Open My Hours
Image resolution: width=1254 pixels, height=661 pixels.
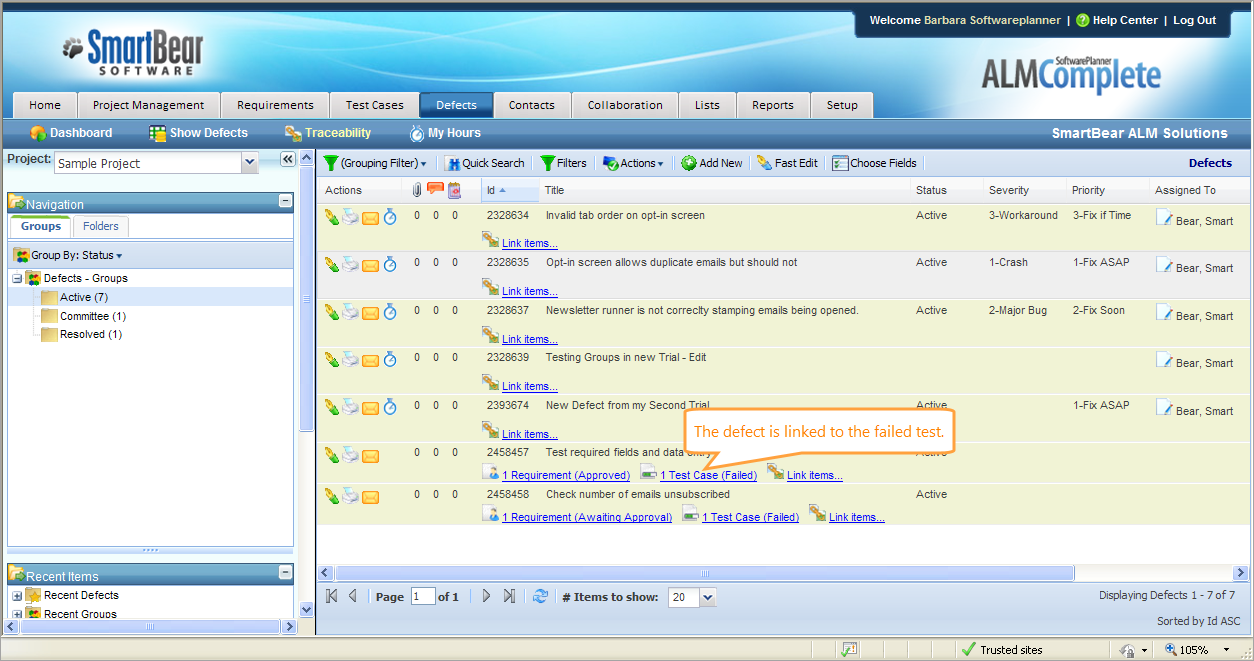pyautogui.click(x=445, y=133)
